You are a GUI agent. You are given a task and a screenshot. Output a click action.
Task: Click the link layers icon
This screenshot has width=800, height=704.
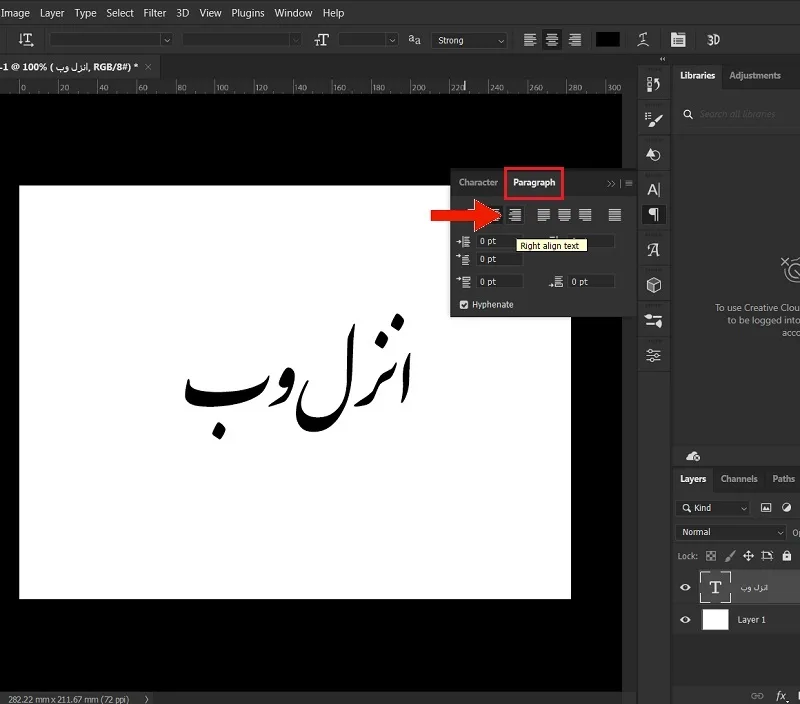757,696
